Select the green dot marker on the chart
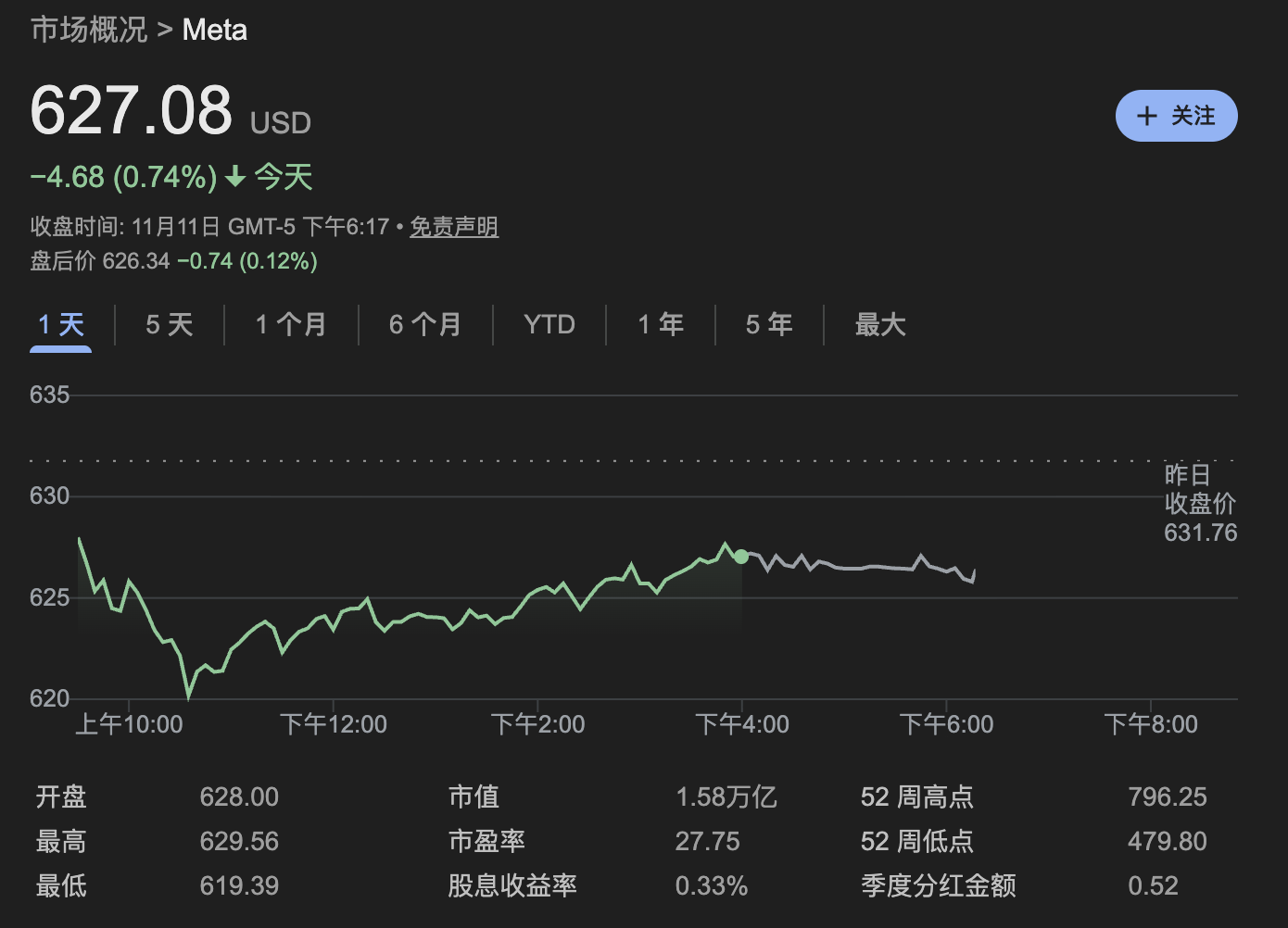 tap(741, 557)
